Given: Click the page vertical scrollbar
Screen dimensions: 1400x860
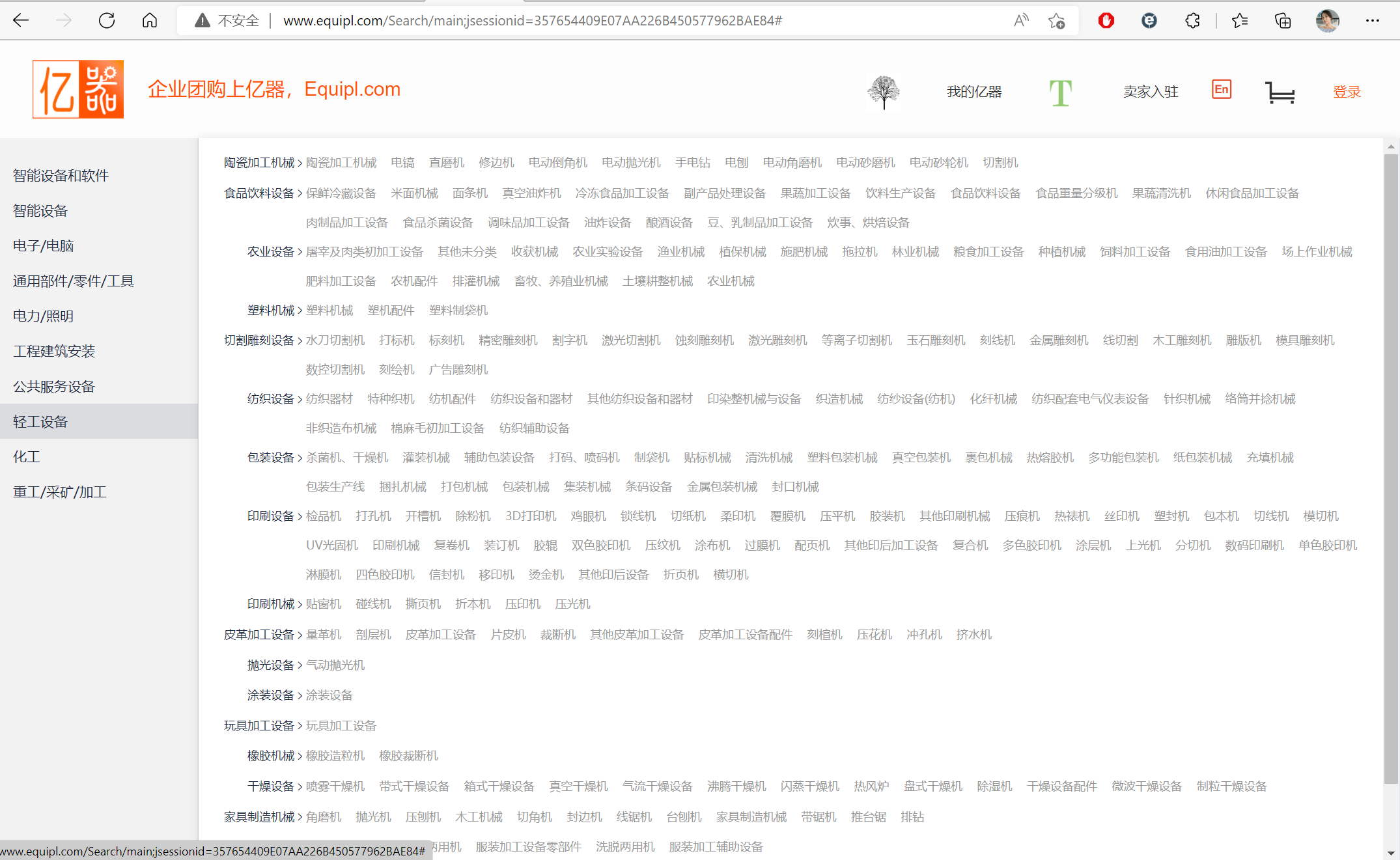Looking at the screenshot, I should coord(1391,456).
